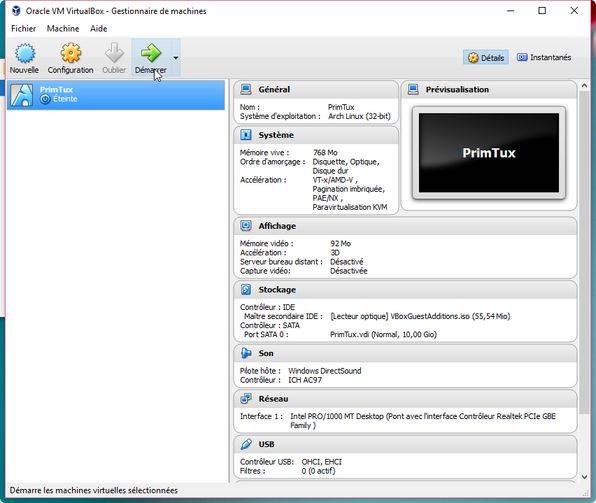This screenshot has width=596, height=503.
Task: Select the PrimTux virtual machine entry
Action: tap(116, 95)
